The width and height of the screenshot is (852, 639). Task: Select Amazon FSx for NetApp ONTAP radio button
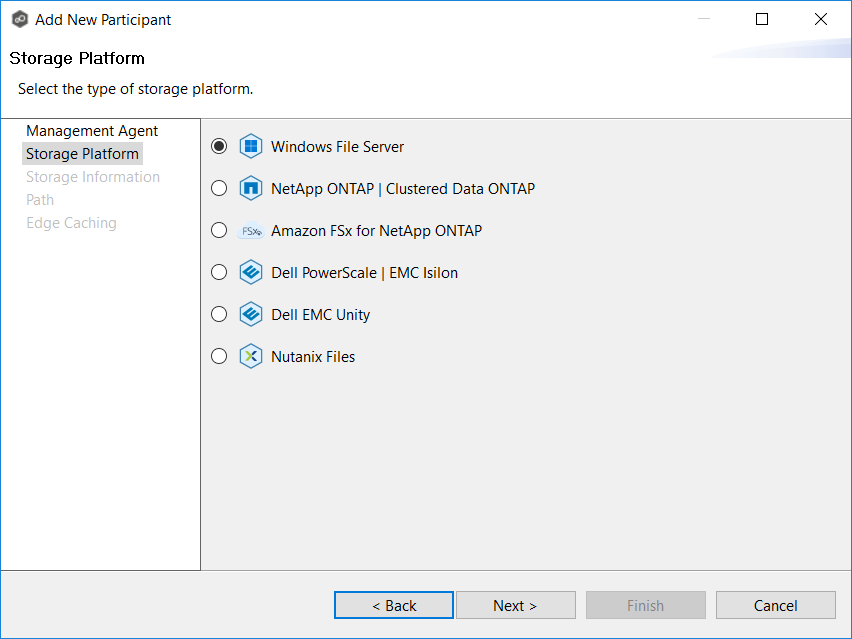coord(219,231)
